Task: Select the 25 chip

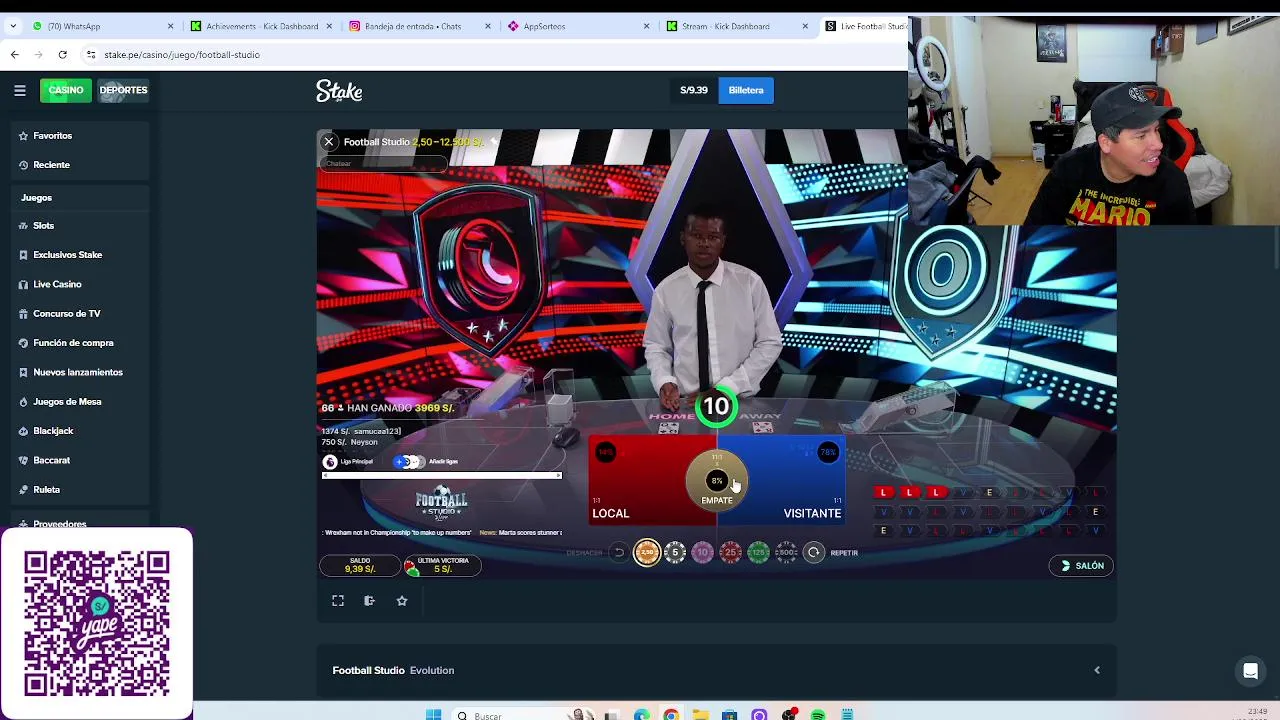Action: 731,552
